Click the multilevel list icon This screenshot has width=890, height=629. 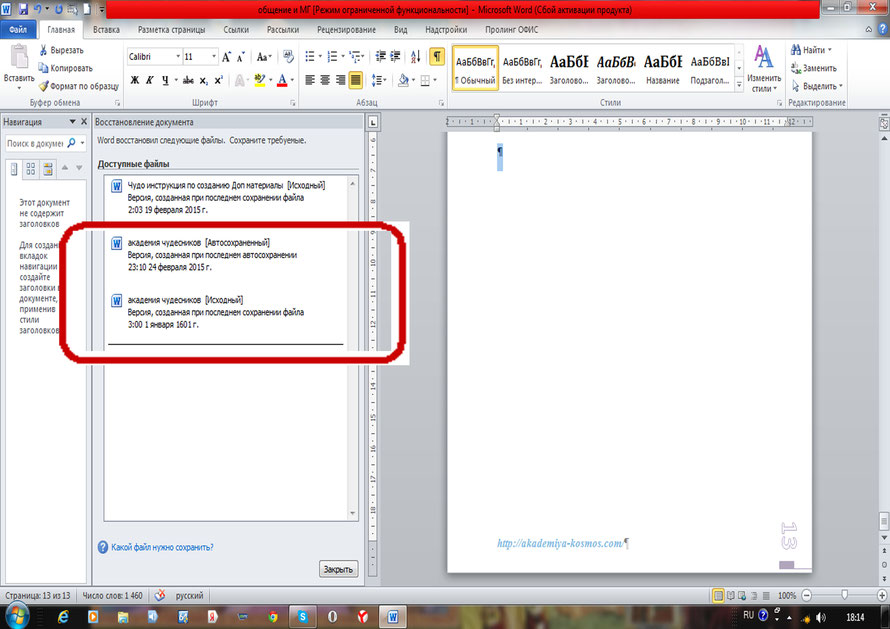click(356, 56)
